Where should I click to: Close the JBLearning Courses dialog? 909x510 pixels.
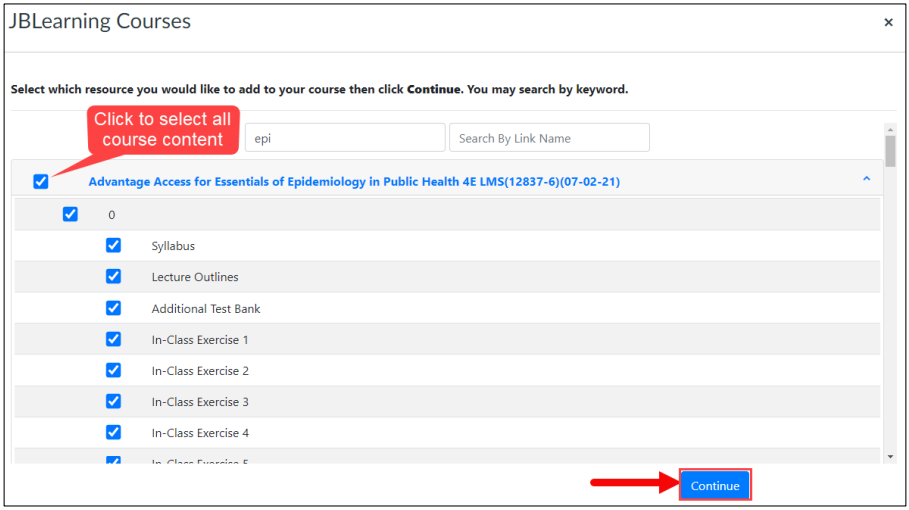(888, 23)
